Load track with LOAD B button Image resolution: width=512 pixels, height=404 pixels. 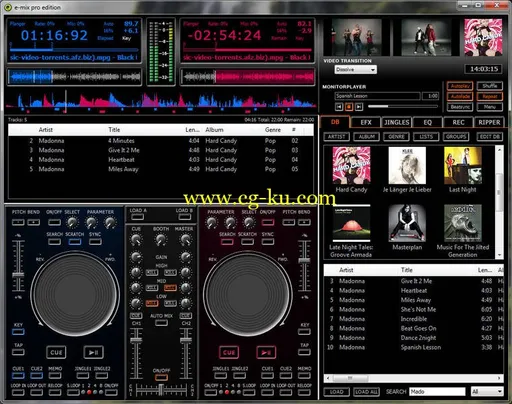[x=184, y=217]
